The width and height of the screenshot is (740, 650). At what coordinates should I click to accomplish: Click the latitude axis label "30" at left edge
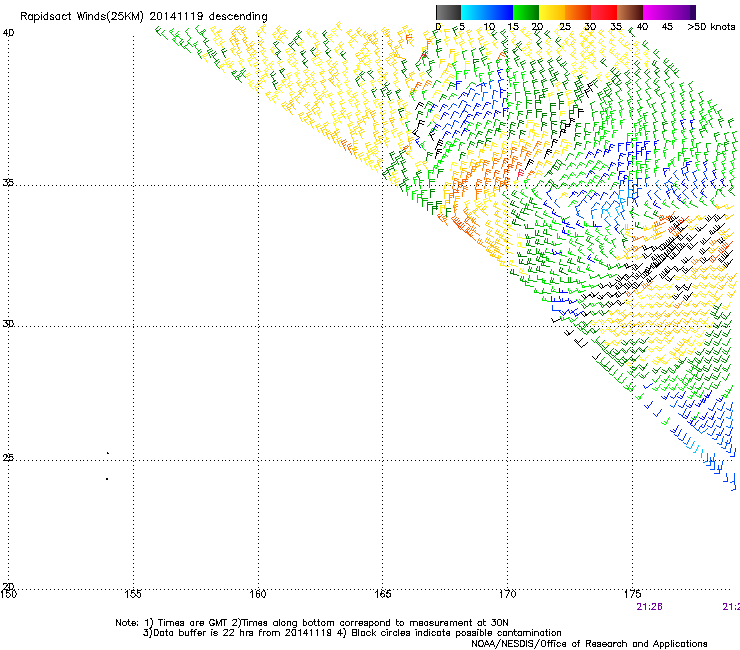(x=8, y=324)
